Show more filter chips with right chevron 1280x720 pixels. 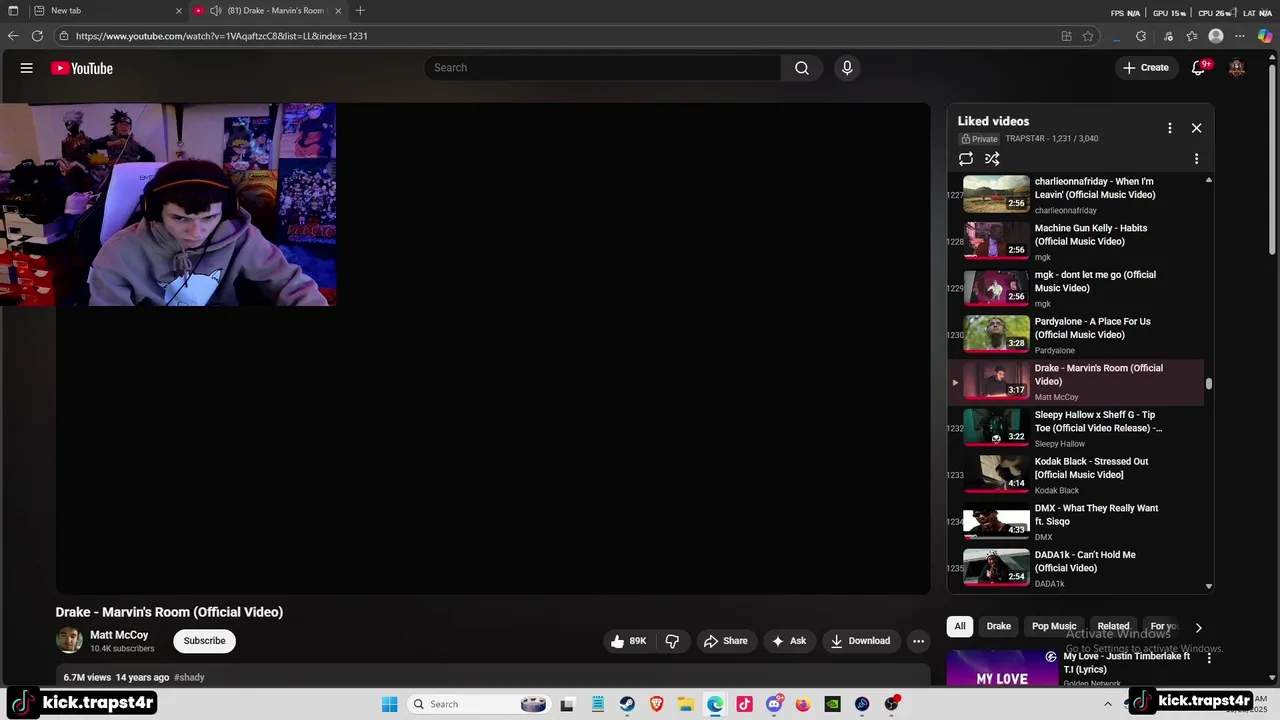(x=1198, y=627)
